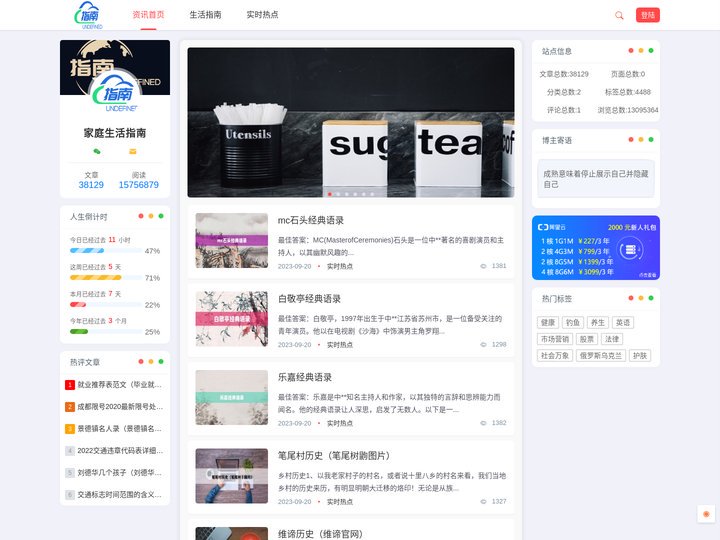Click the yellow email icon in the profile card
This screenshot has width=720, height=540.
[133, 151]
